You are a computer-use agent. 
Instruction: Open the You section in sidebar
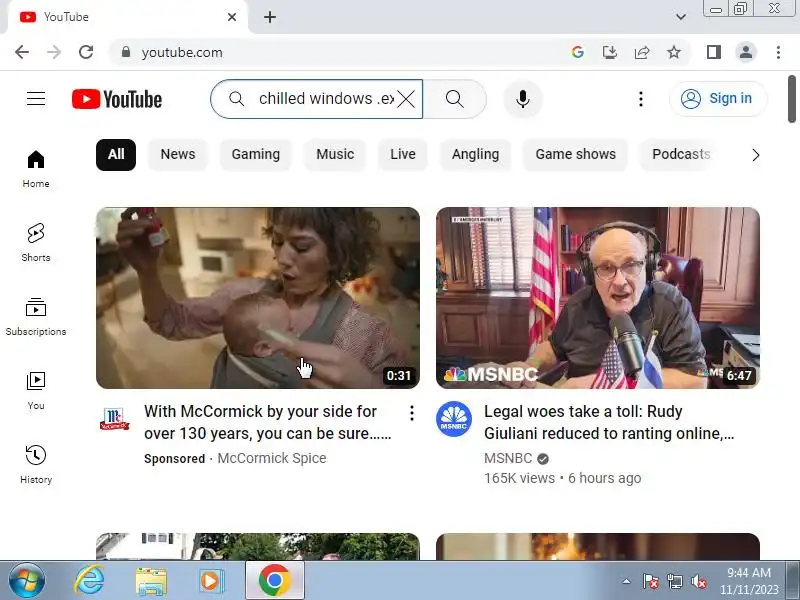(36, 391)
